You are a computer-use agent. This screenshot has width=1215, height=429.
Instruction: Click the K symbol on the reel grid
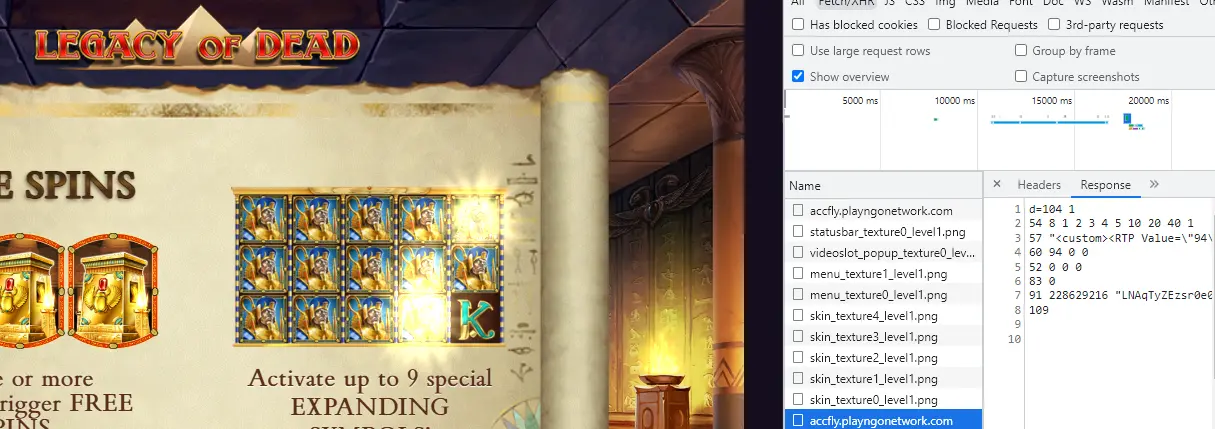click(x=475, y=319)
